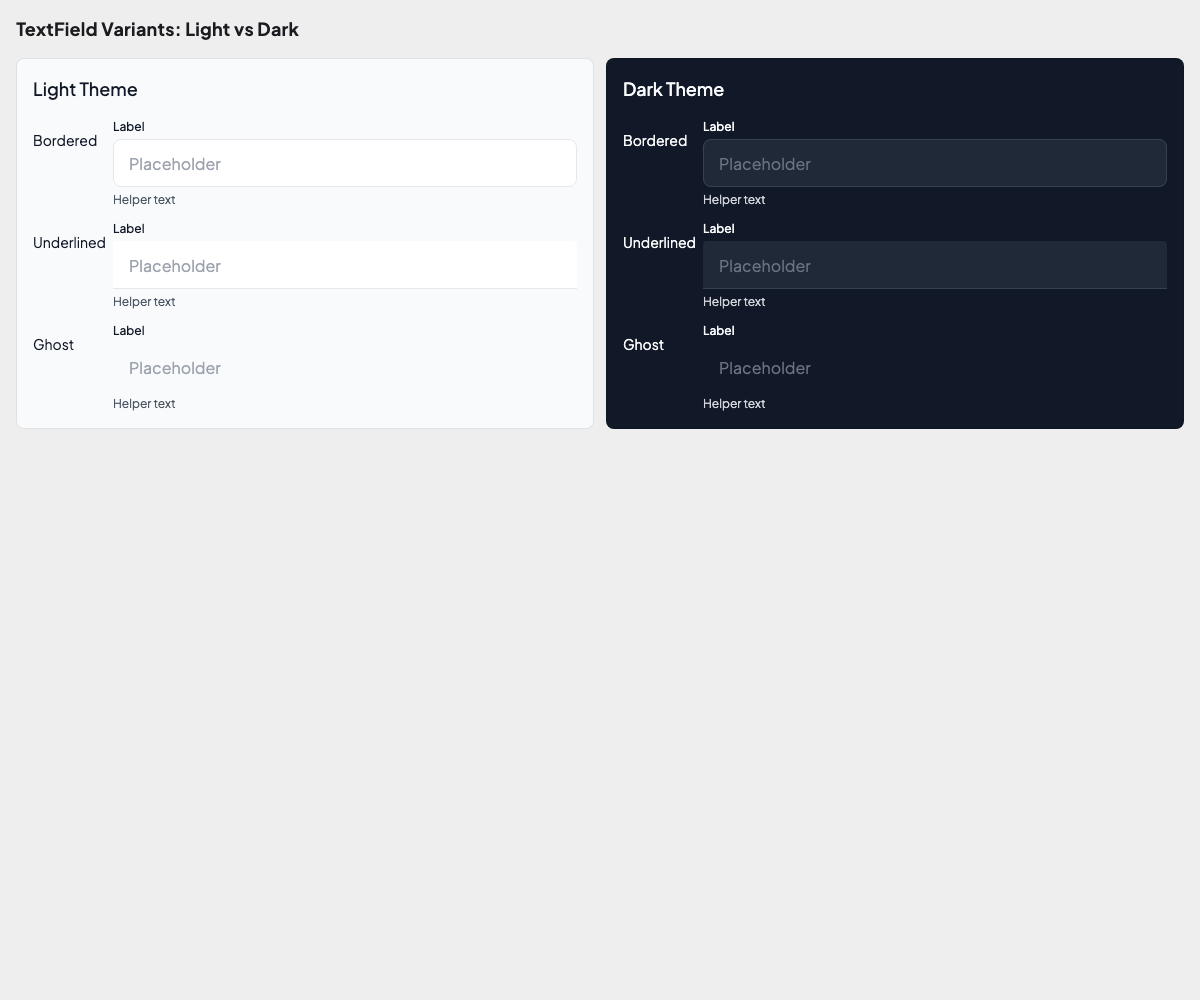1200x1000 pixels.
Task: Click helper text under dark Underlined field
Action: (734, 302)
